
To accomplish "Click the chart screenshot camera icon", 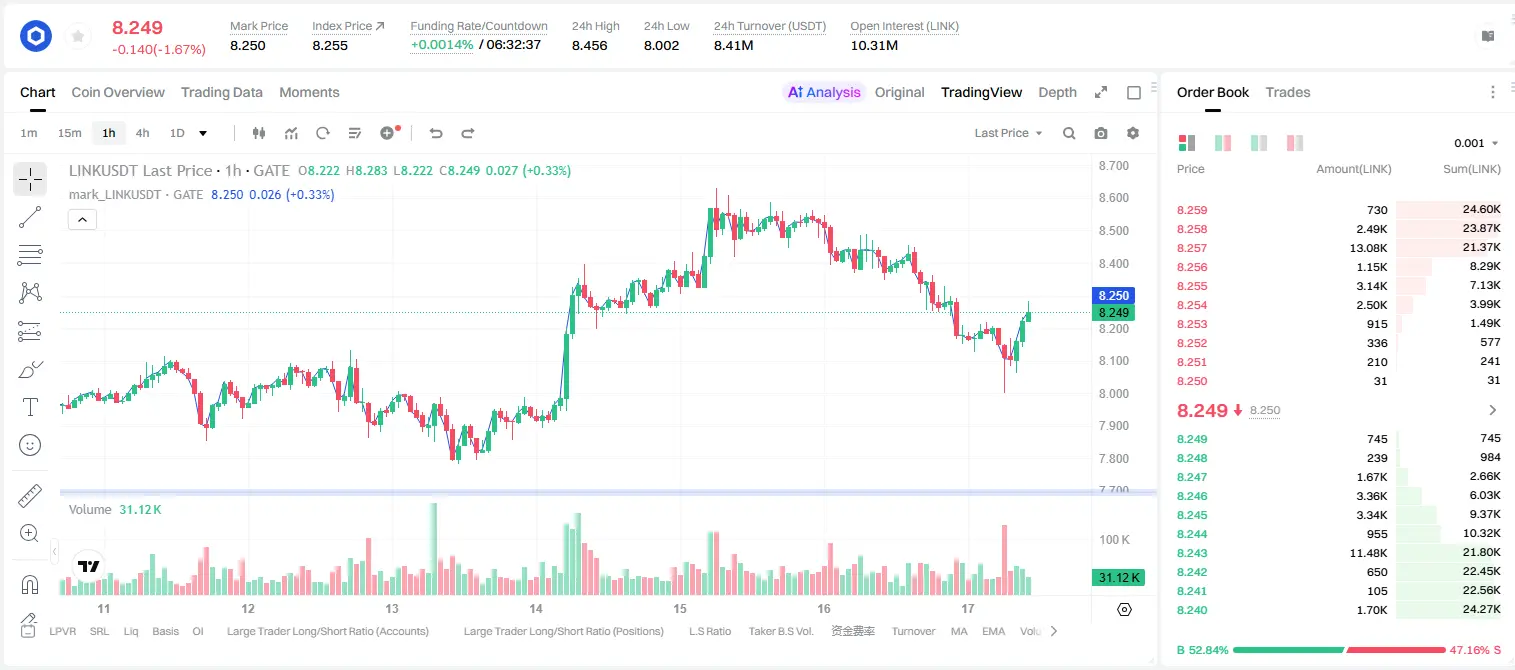I will (1101, 133).
